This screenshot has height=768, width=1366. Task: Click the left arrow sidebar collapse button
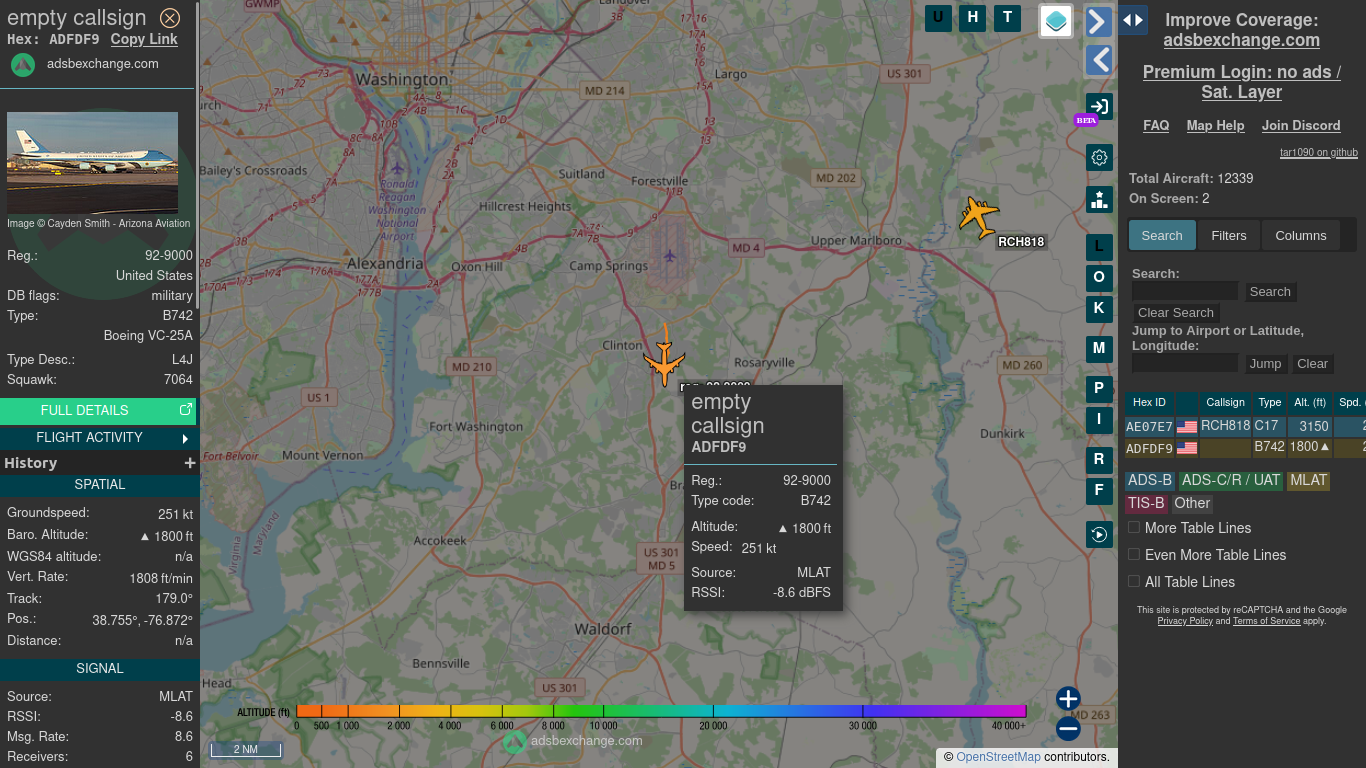click(x=1098, y=60)
